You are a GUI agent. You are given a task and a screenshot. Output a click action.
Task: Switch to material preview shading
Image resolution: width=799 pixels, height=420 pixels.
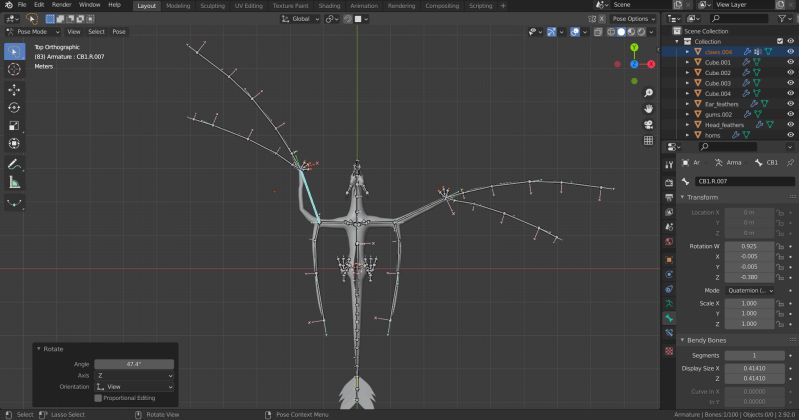tap(631, 32)
